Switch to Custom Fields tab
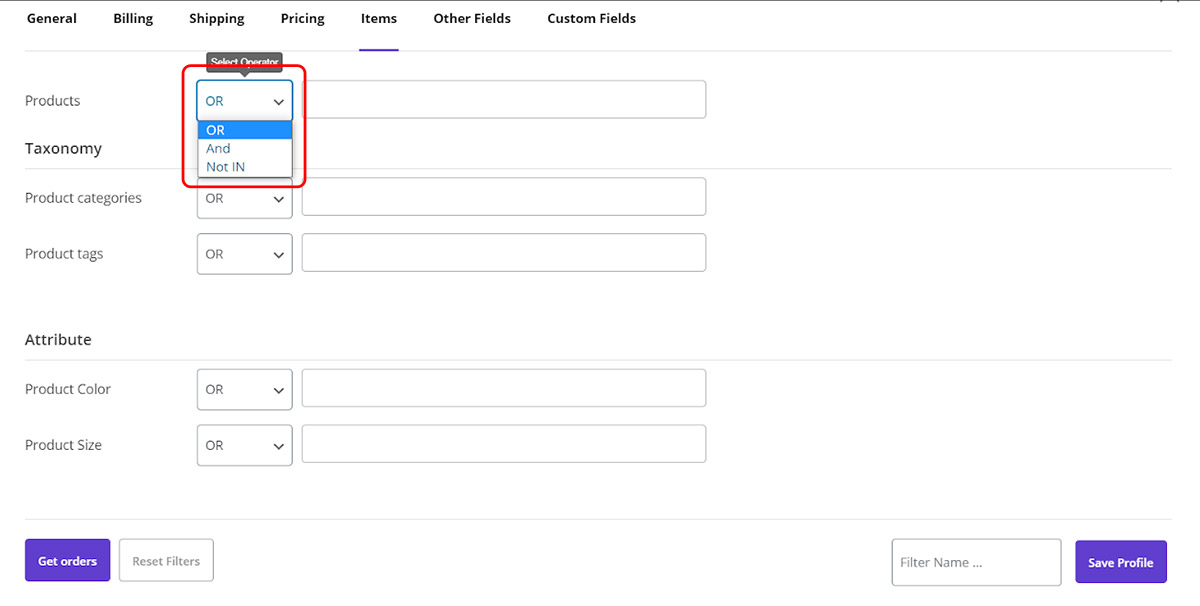1200x606 pixels. (x=591, y=19)
